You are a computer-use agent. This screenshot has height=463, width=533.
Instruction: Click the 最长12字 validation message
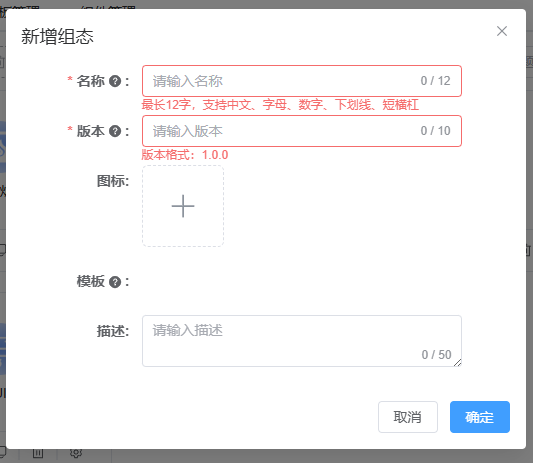tap(280, 105)
